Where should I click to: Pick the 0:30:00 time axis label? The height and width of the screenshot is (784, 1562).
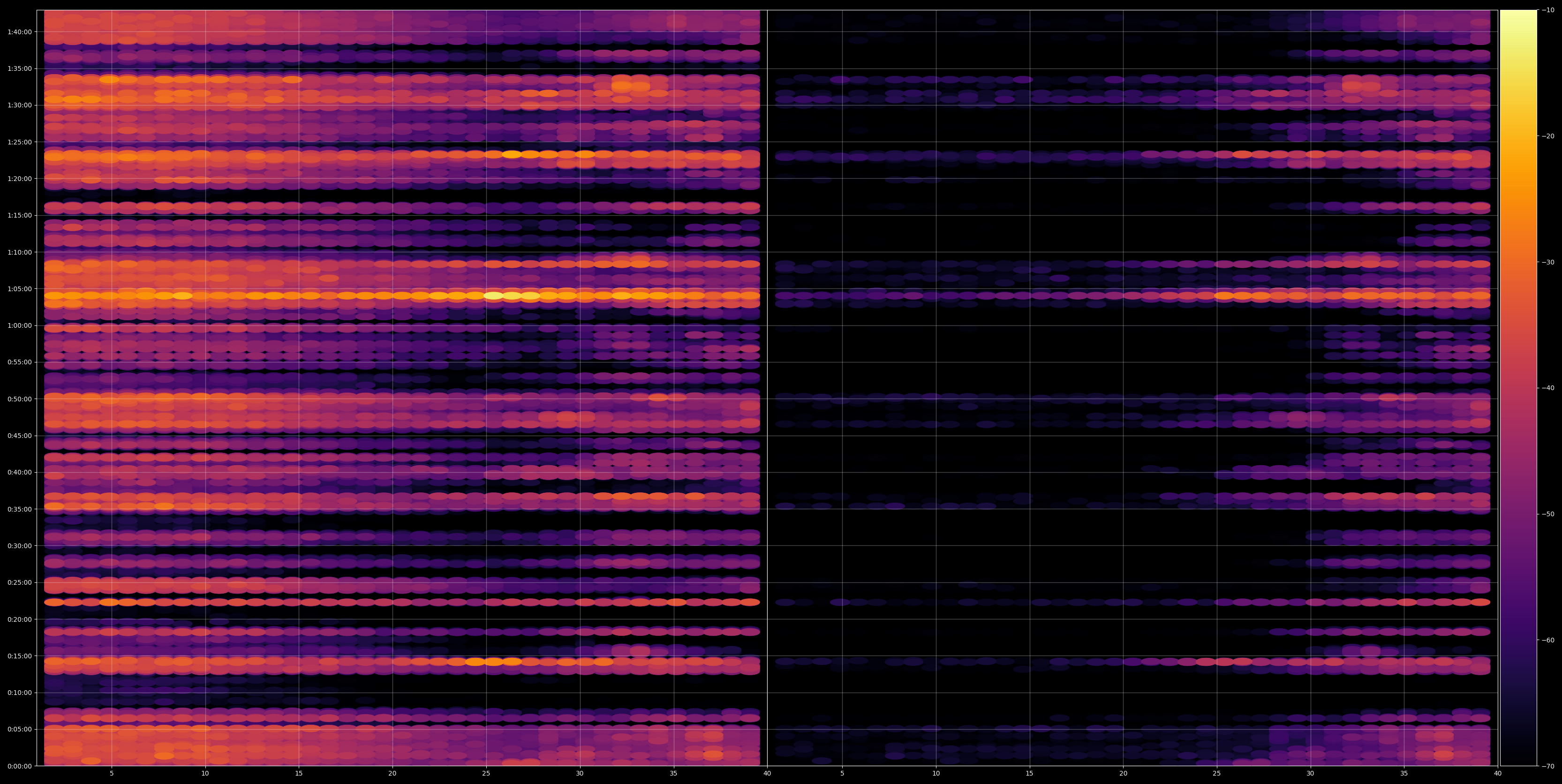pos(19,546)
